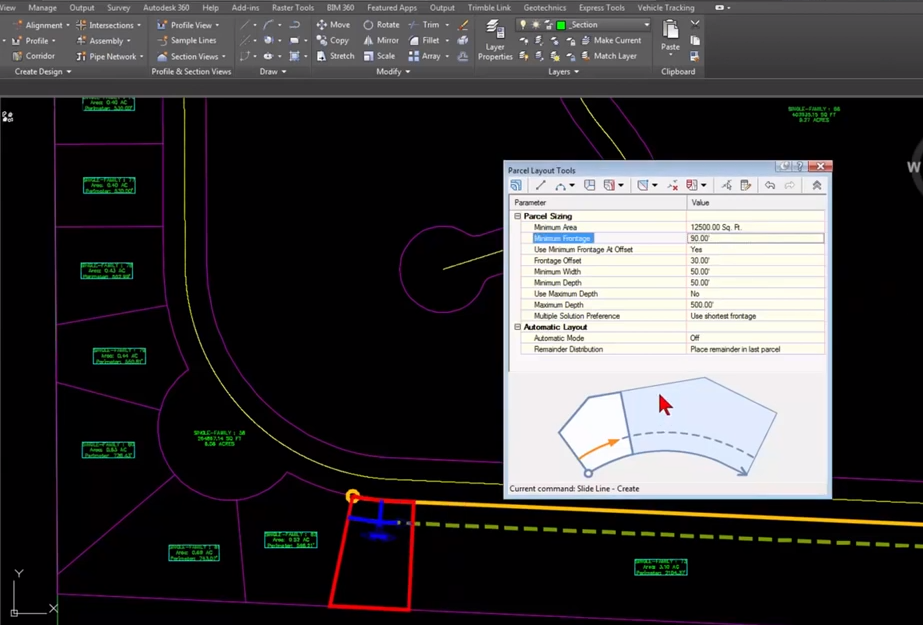Collapse the Parcel Layout Tools panel with chevrons
Image resolution: width=923 pixels, height=625 pixels.
pos(816,185)
